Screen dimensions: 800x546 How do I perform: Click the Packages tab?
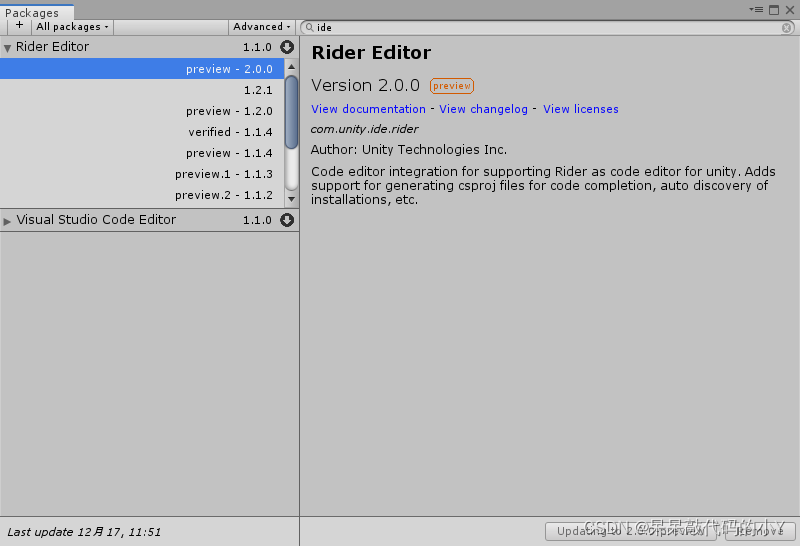coord(37,12)
